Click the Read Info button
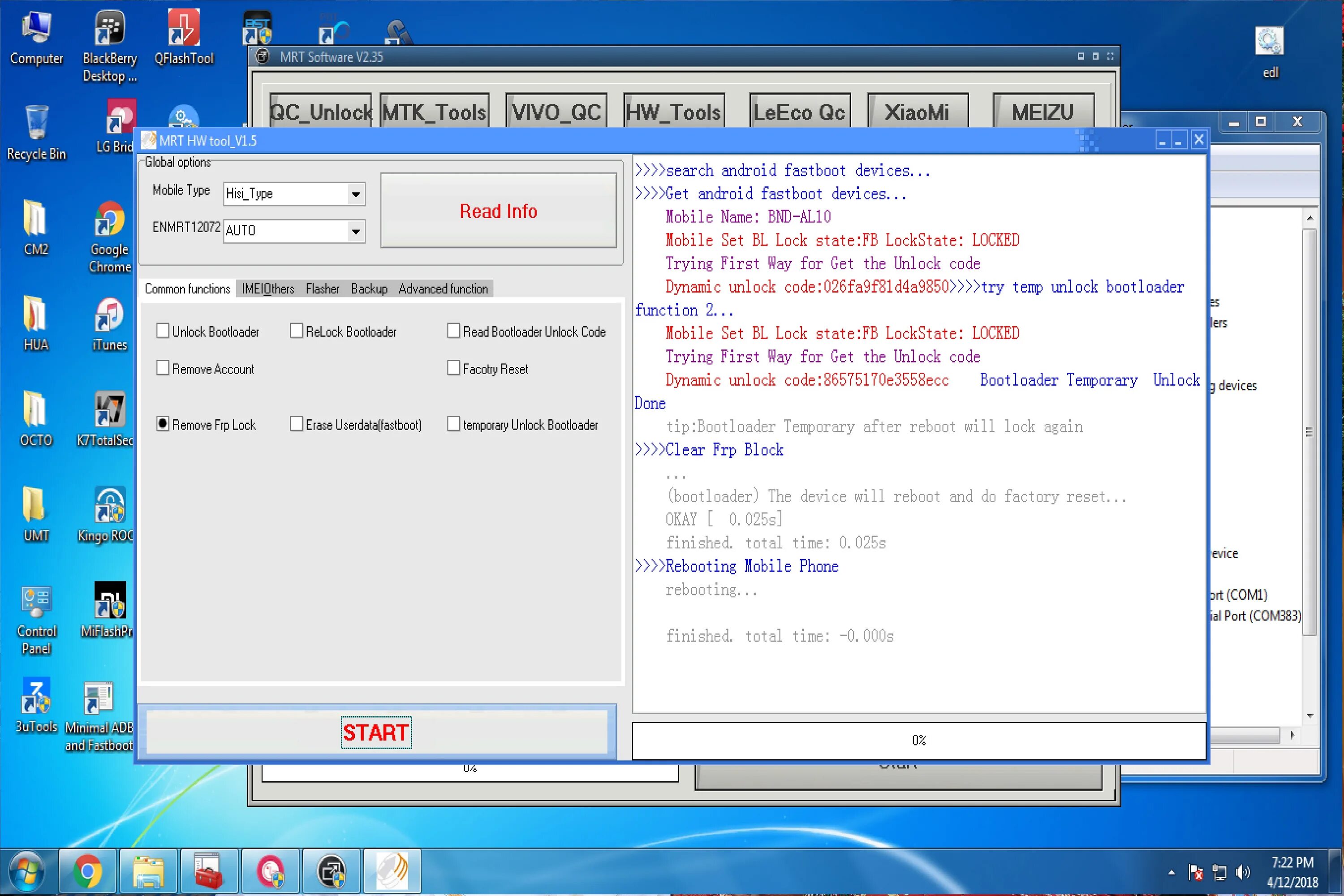The image size is (1344, 896). coord(498,211)
